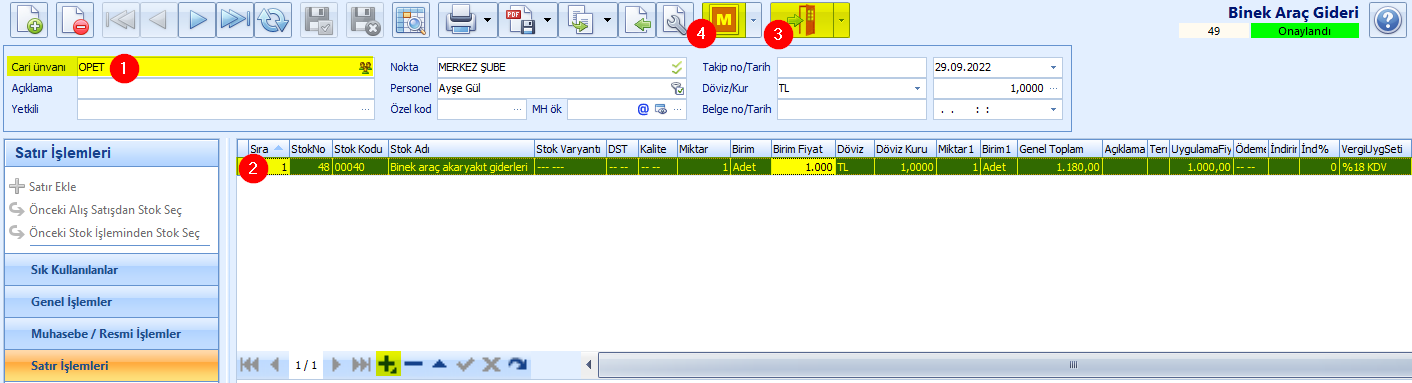This screenshot has height=383, width=1412.
Task: Click the grid navigator redo refresh arrow
Action: pyautogui.click(x=516, y=365)
